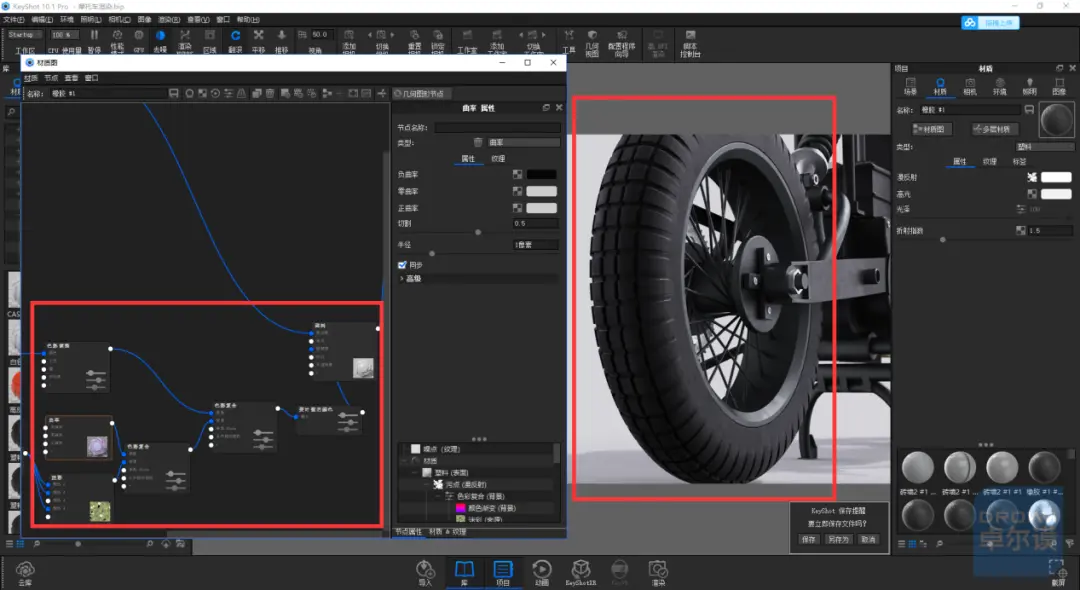Click 另存为 in the save reminder dialog
Screen dimensions: 1080x590
pos(838,540)
